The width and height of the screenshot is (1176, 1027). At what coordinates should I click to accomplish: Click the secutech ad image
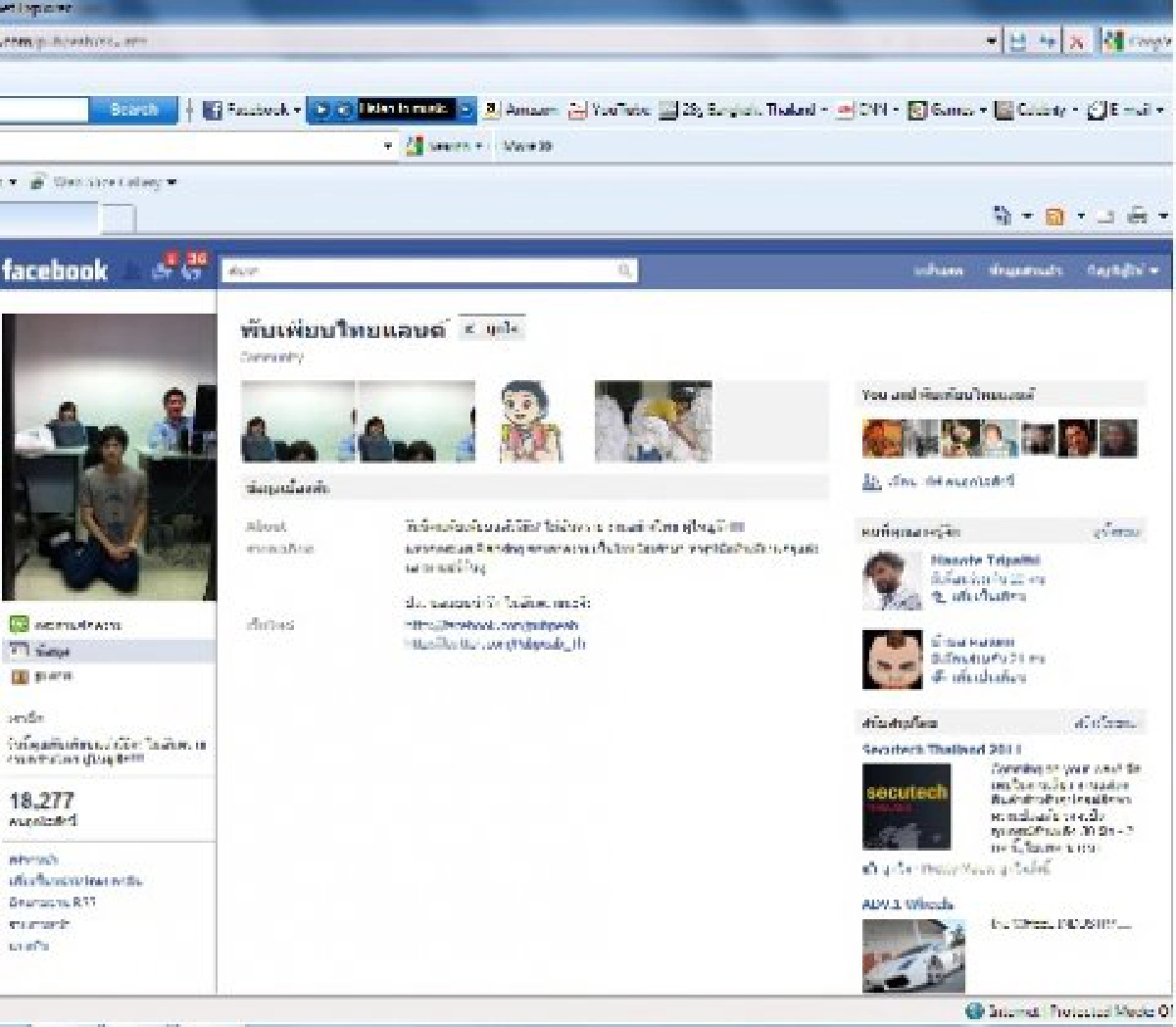pyautogui.click(x=906, y=805)
